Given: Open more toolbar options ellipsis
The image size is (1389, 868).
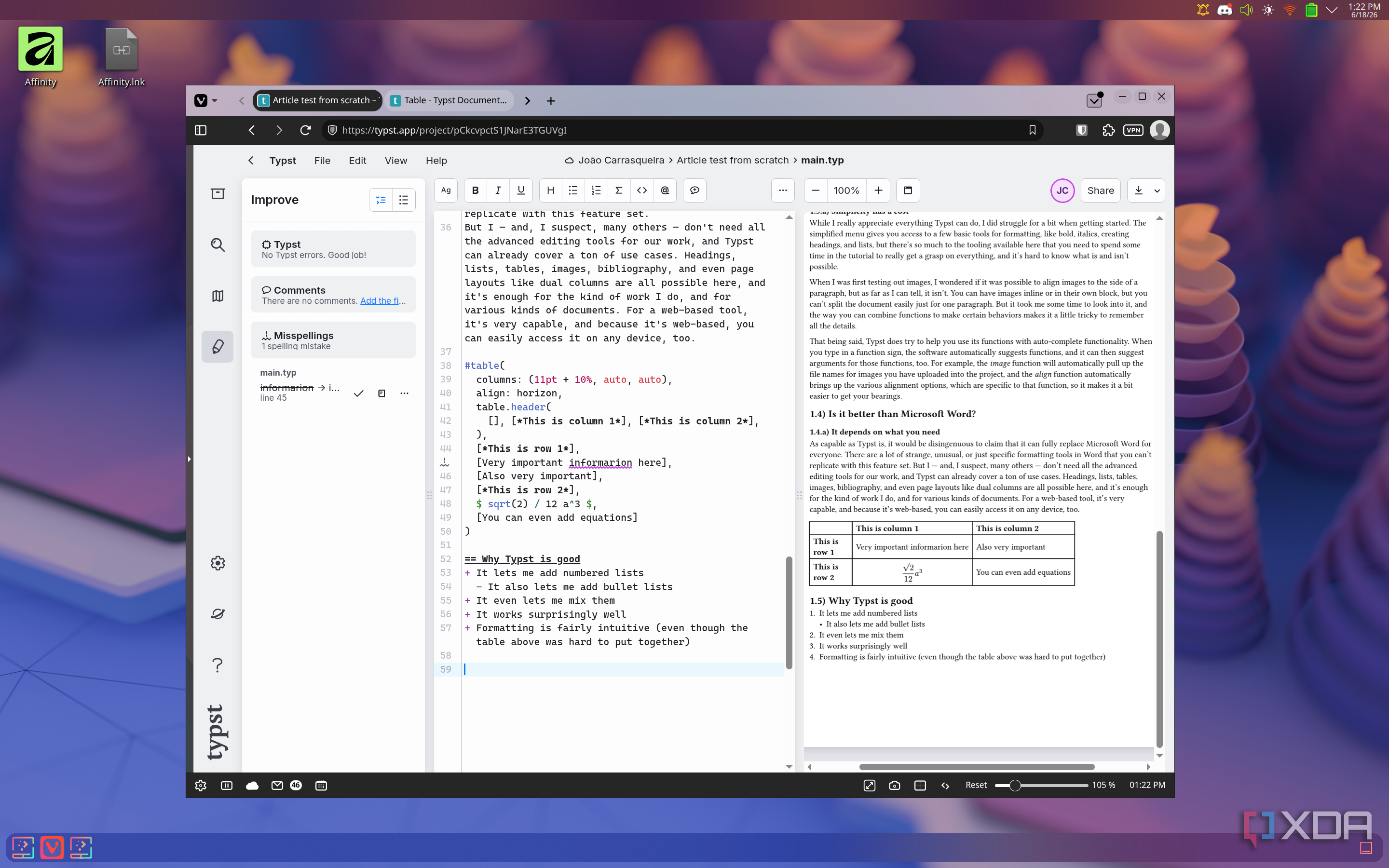Looking at the screenshot, I should pos(783,190).
